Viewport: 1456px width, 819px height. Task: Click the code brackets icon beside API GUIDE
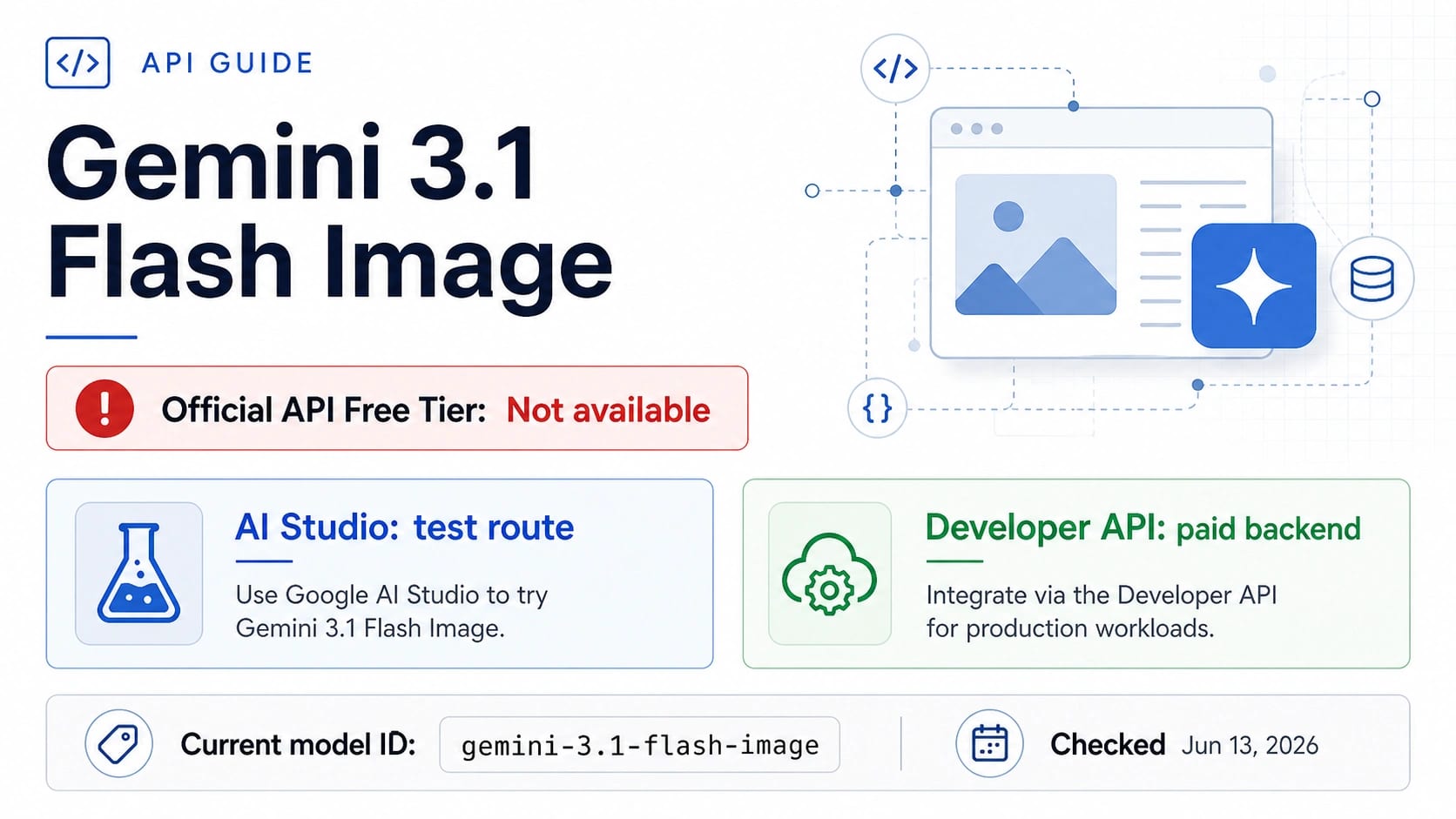pyautogui.click(x=78, y=63)
